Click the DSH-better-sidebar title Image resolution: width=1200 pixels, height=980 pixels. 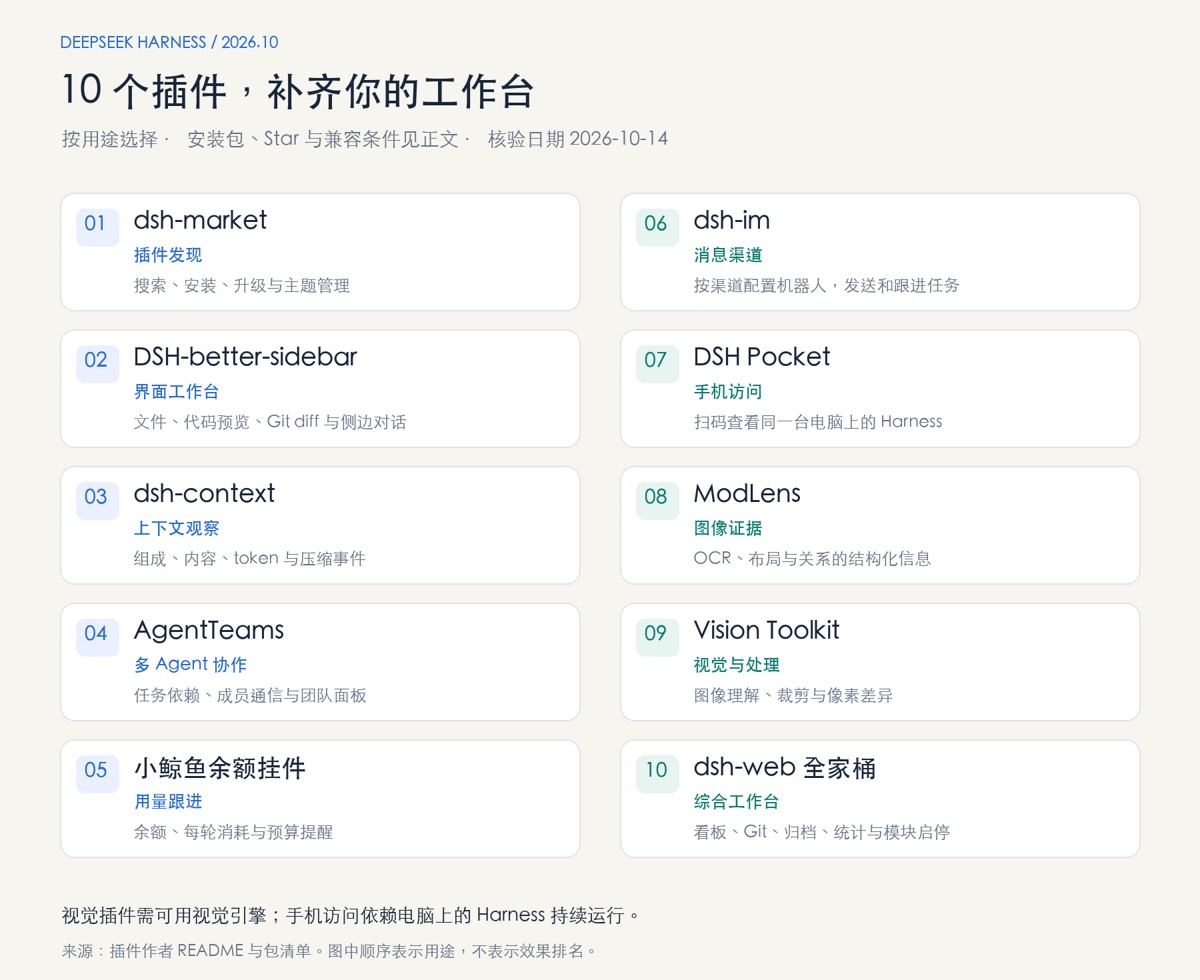point(245,357)
